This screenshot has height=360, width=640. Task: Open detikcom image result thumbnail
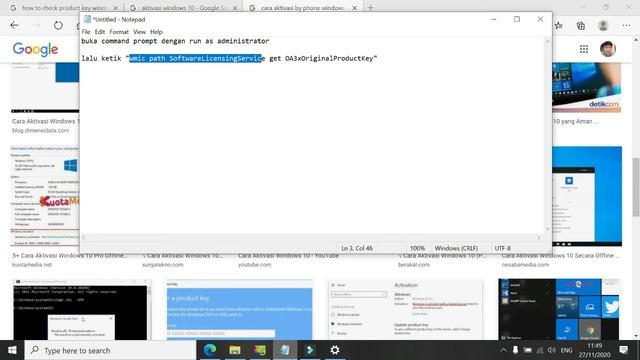(587, 87)
